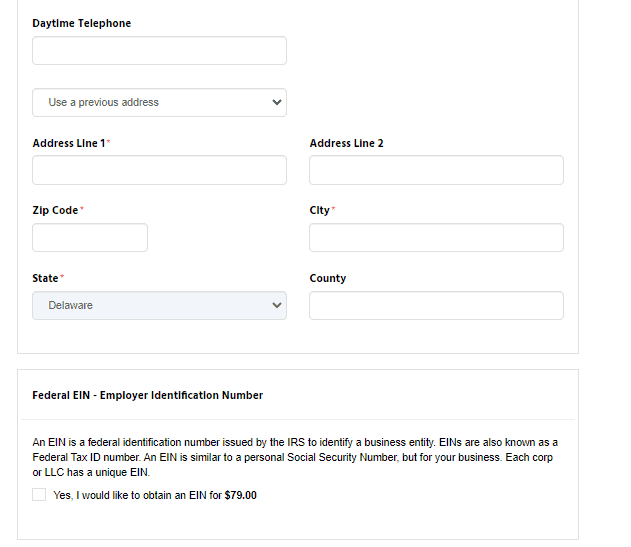Click the County label text
Screen dimensions: 631x547
pyautogui.click(x=328, y=278)
